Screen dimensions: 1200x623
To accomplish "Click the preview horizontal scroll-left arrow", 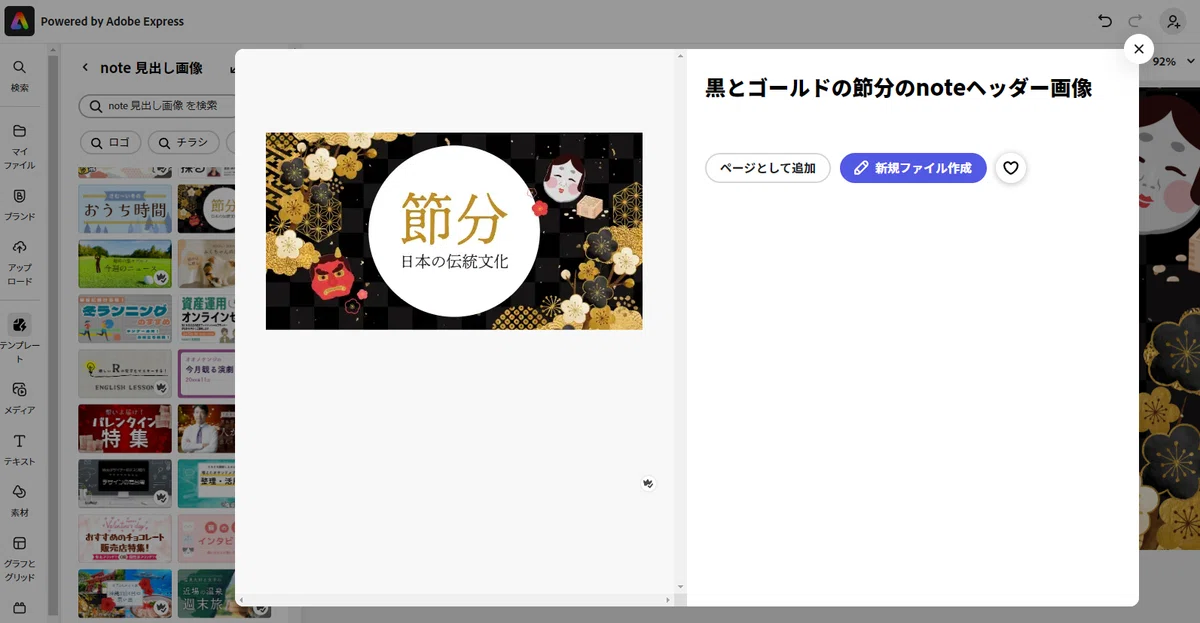I will 241,599.
